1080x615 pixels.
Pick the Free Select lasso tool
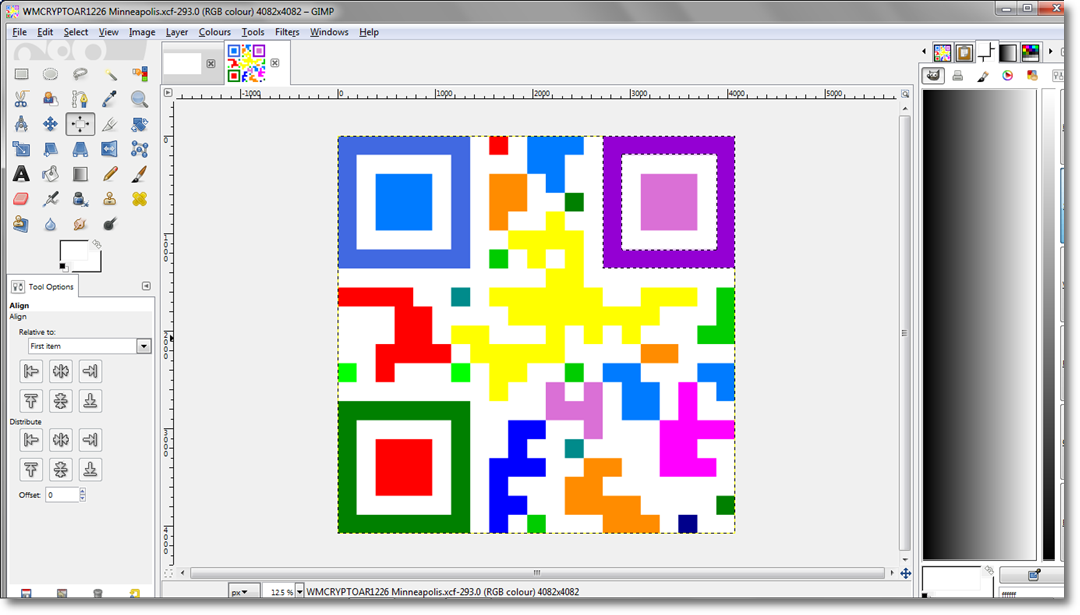tap(80, 74)
